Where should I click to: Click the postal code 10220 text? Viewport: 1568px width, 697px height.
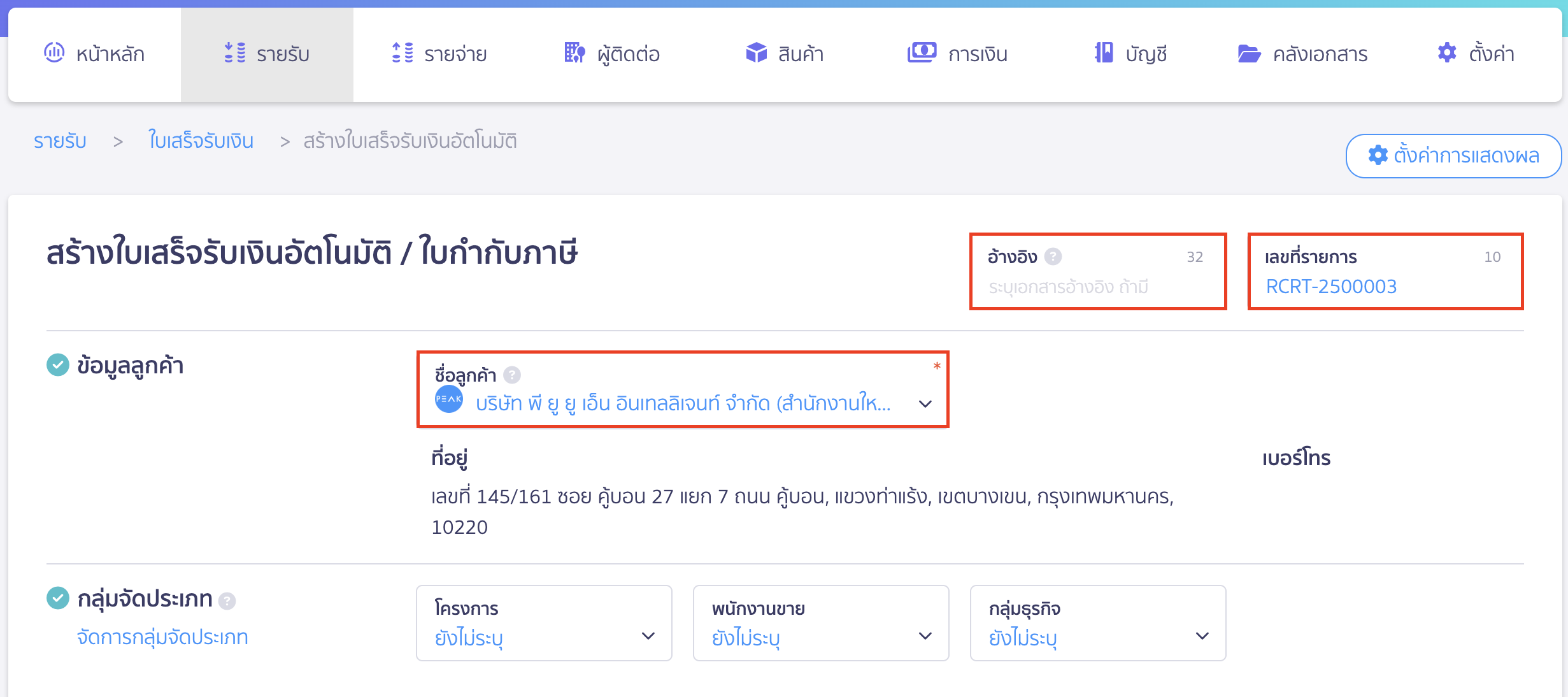[x=460, y=528]
